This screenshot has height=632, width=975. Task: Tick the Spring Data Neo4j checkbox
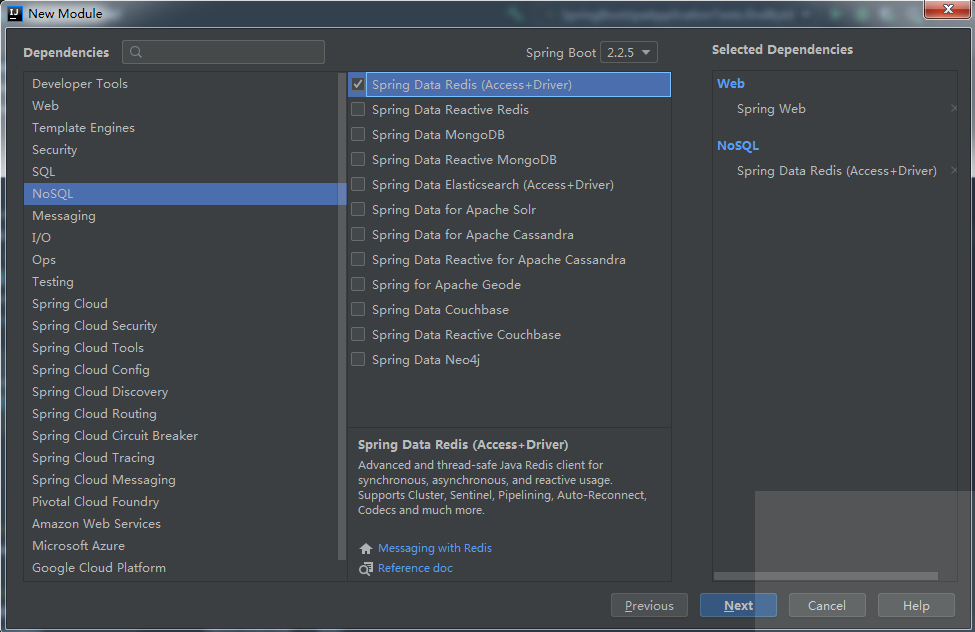(x=358, y=360)
